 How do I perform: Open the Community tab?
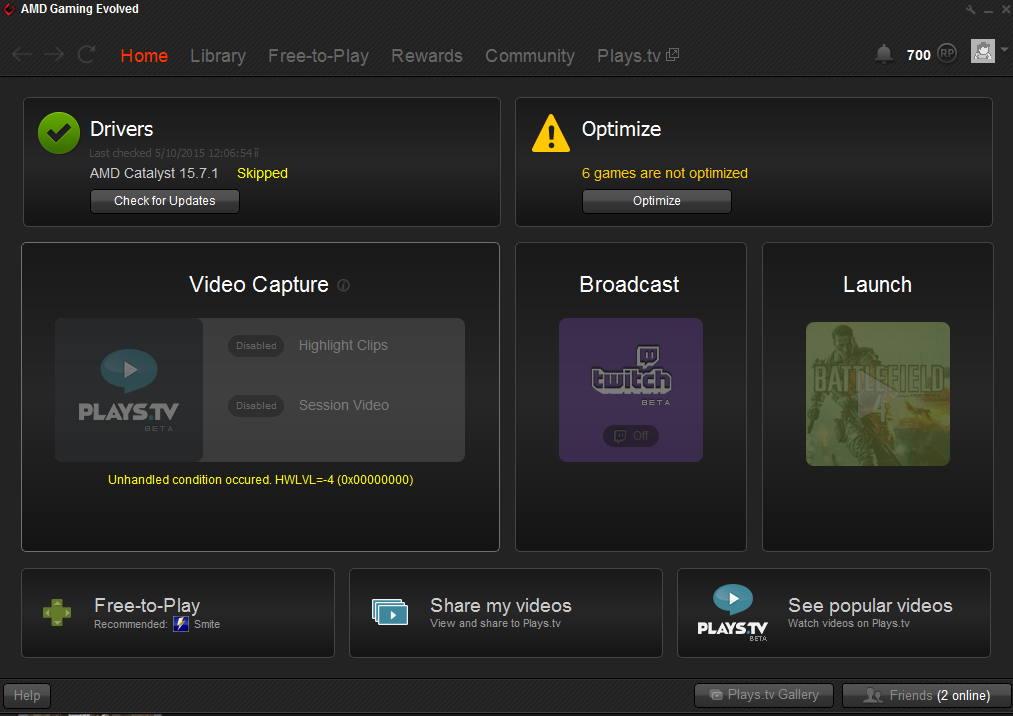pos(530,56)
